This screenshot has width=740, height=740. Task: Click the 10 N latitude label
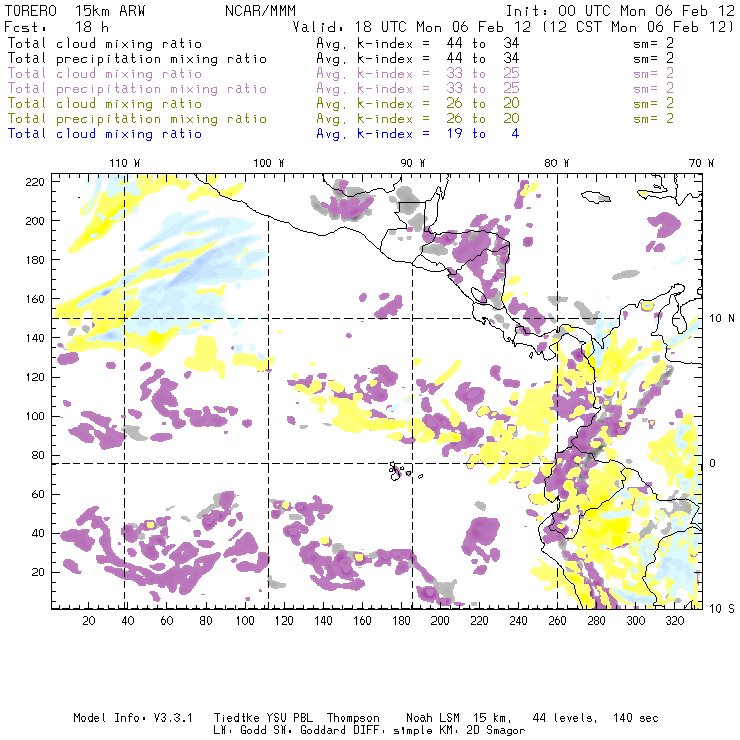coord(720,318)
